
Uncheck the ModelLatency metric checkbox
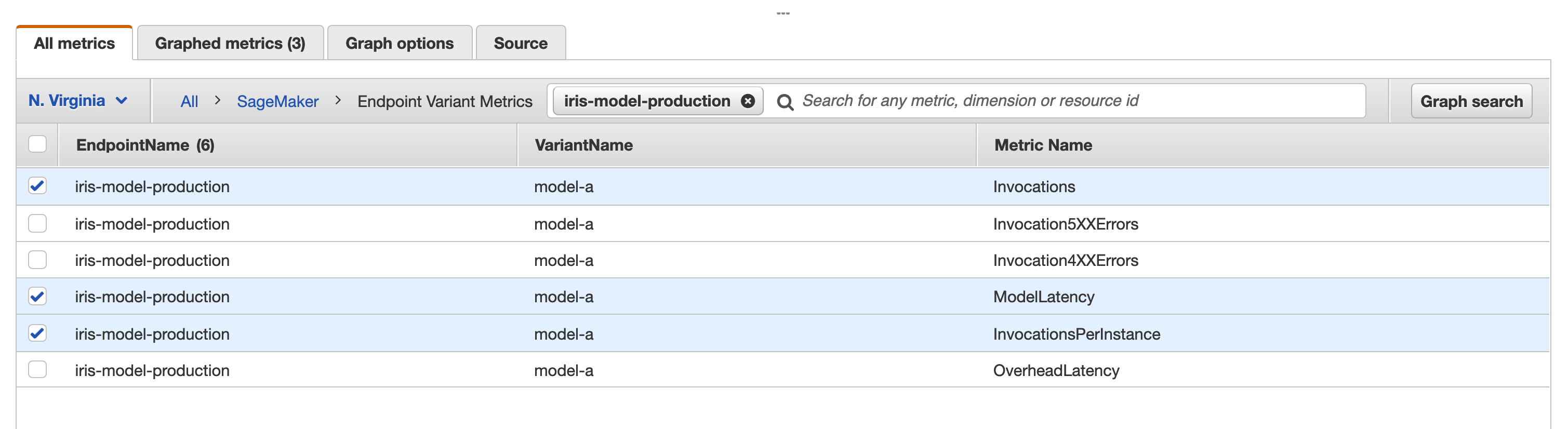(x=38, y=297)
